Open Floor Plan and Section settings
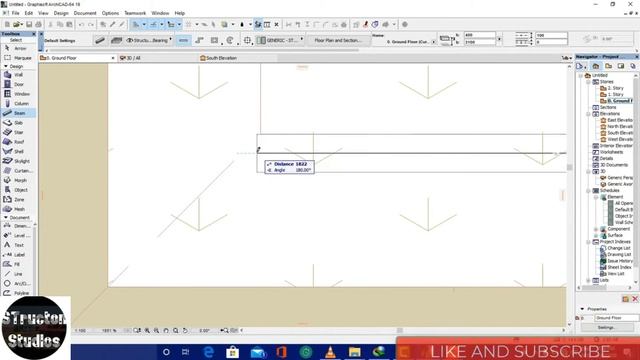This screenshot has width=640, height=360. click(338, 40)
